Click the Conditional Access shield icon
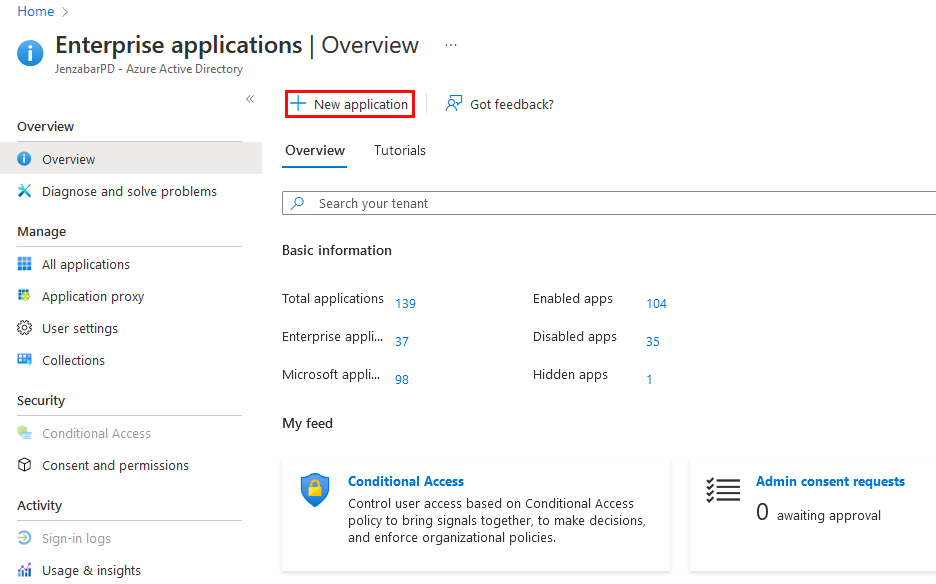This screenshot has width=936, height=584. [315, 490]
